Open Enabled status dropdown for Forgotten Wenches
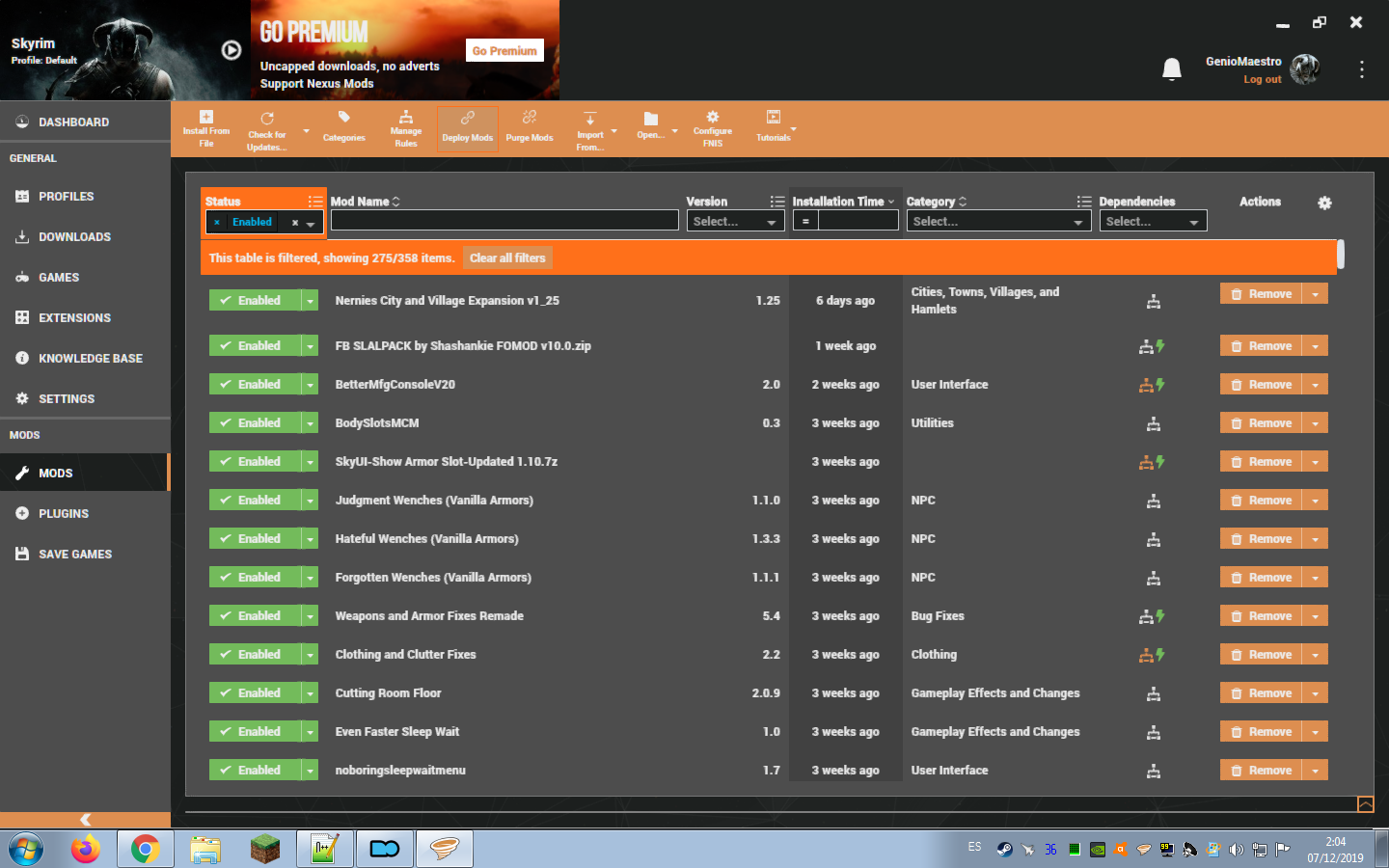Screen dimensions: 1389x868 [310, 578]
